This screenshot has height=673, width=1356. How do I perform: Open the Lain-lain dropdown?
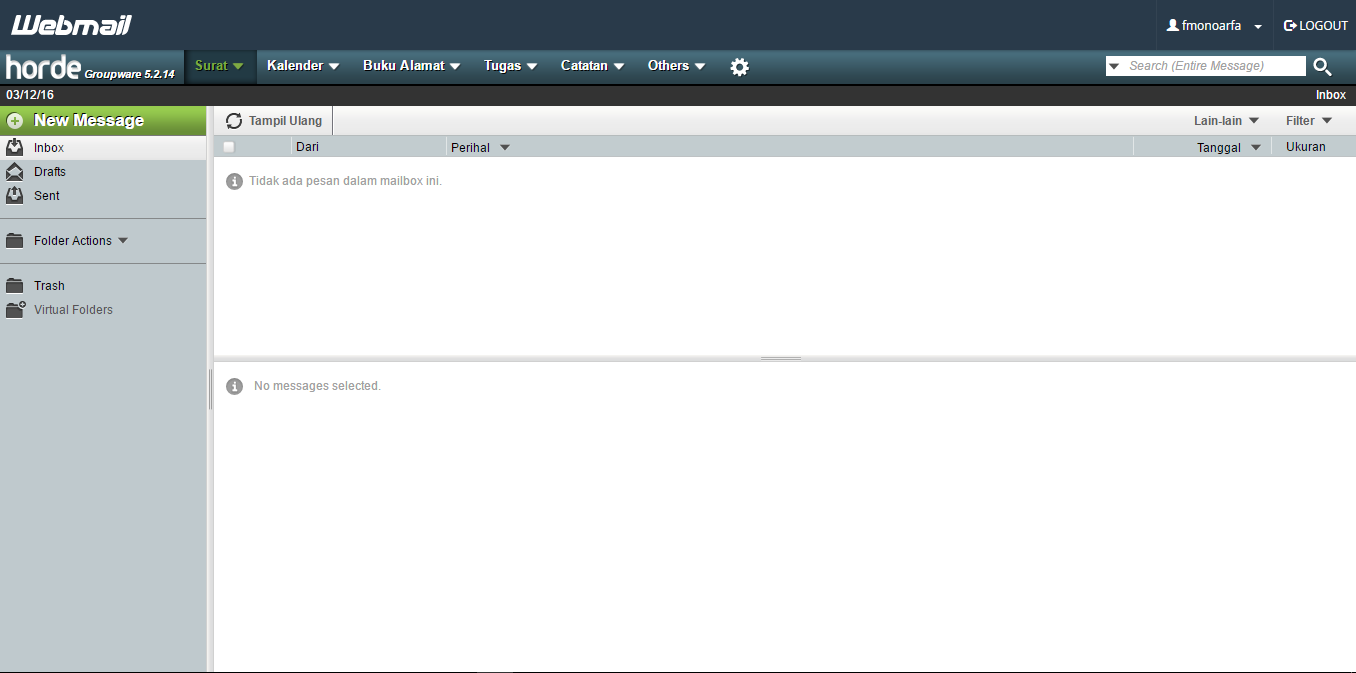(1218, 120)
